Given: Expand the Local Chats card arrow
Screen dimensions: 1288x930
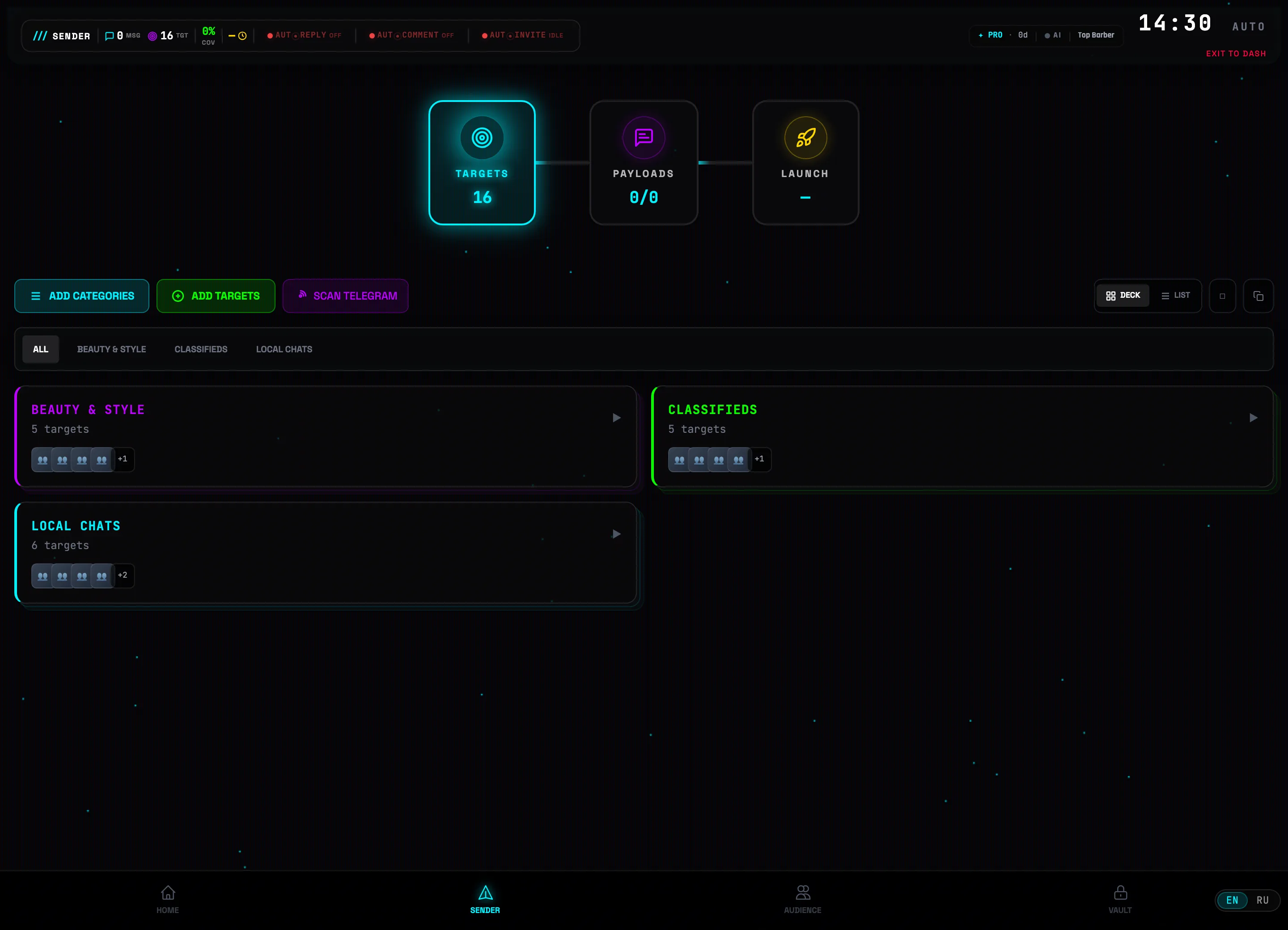Looking at the screenshot, I should pos(616,534).
